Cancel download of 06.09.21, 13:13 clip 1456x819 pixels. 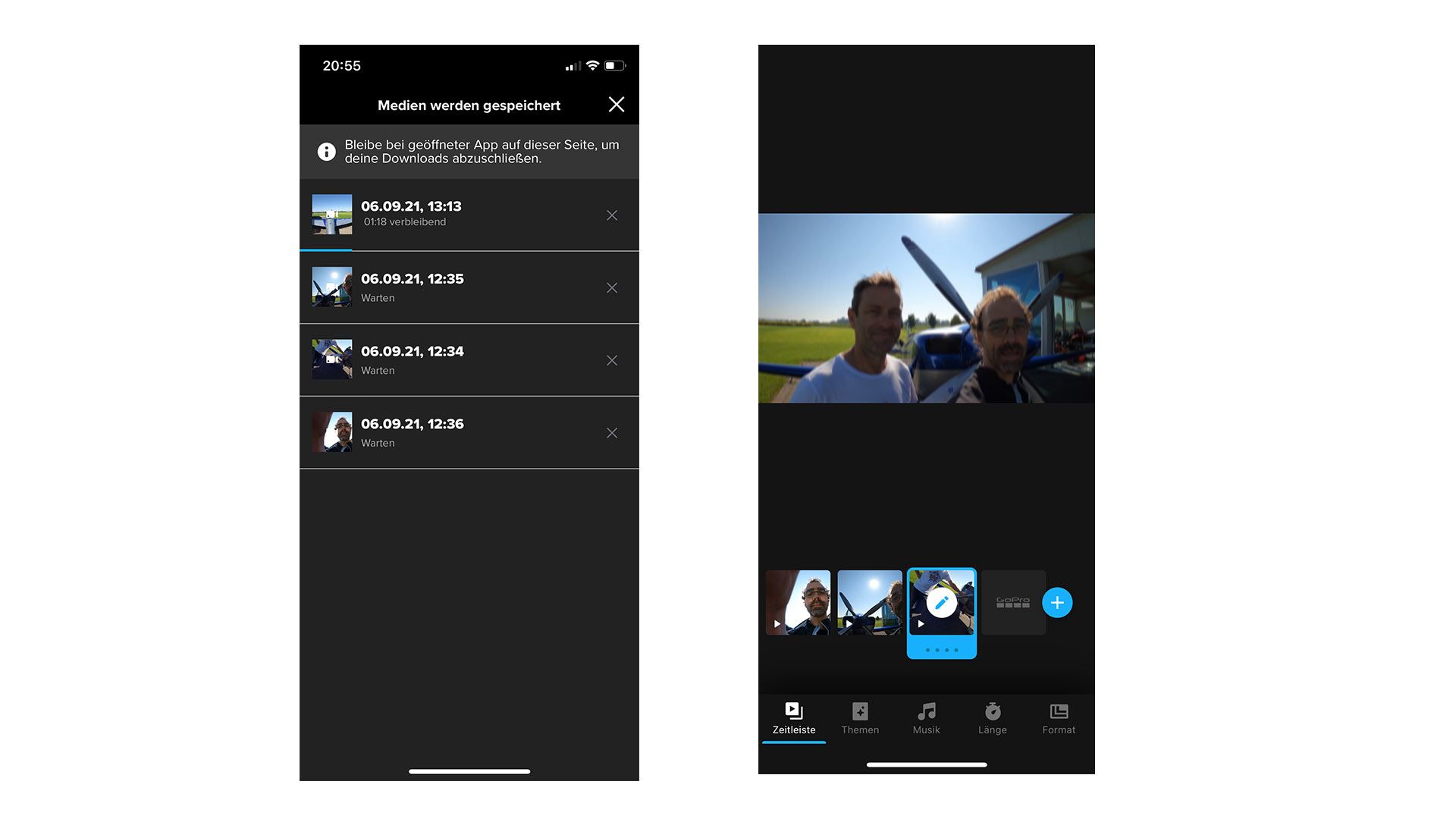pyautogui.click(x=611, y=215)
